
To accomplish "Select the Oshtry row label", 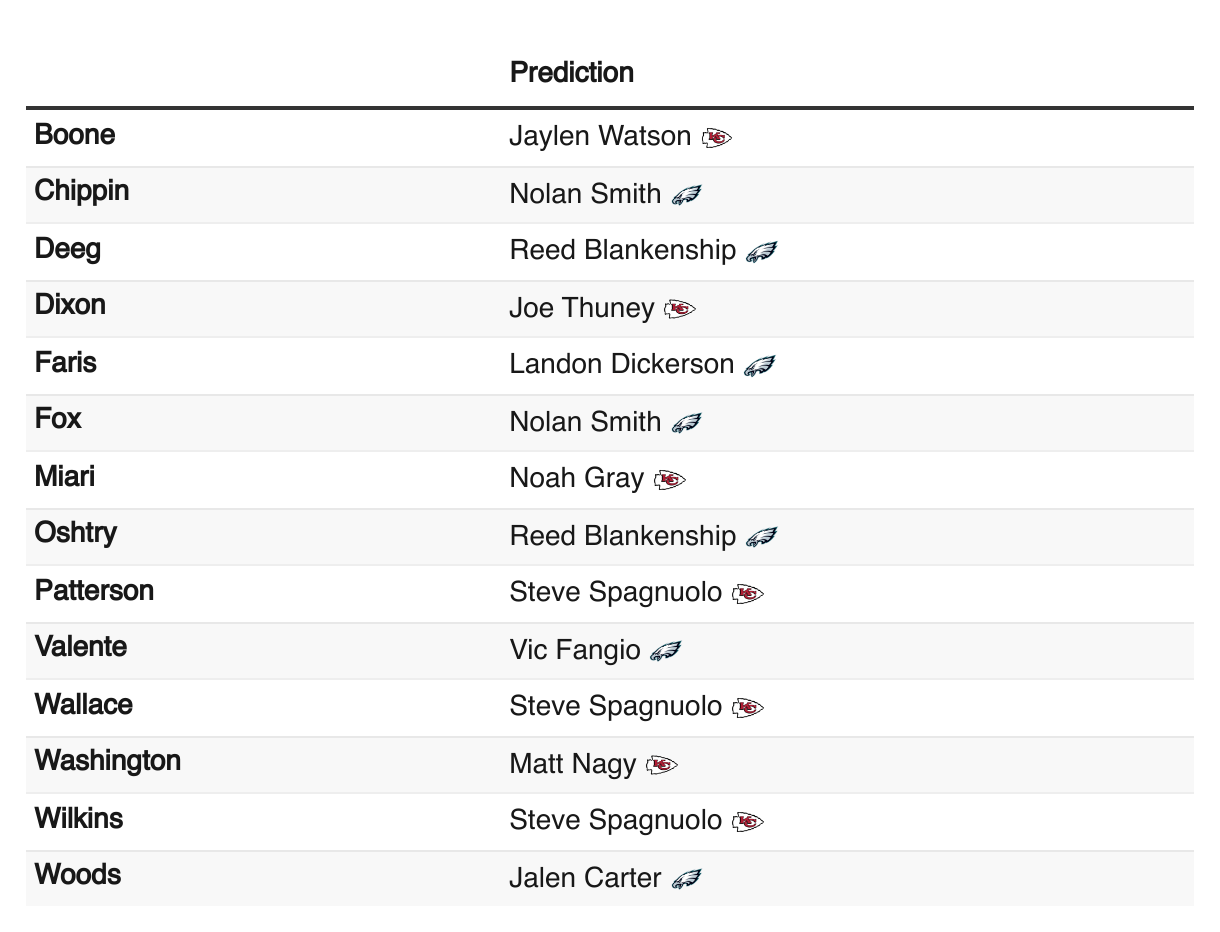I will [x=76, y=533].
